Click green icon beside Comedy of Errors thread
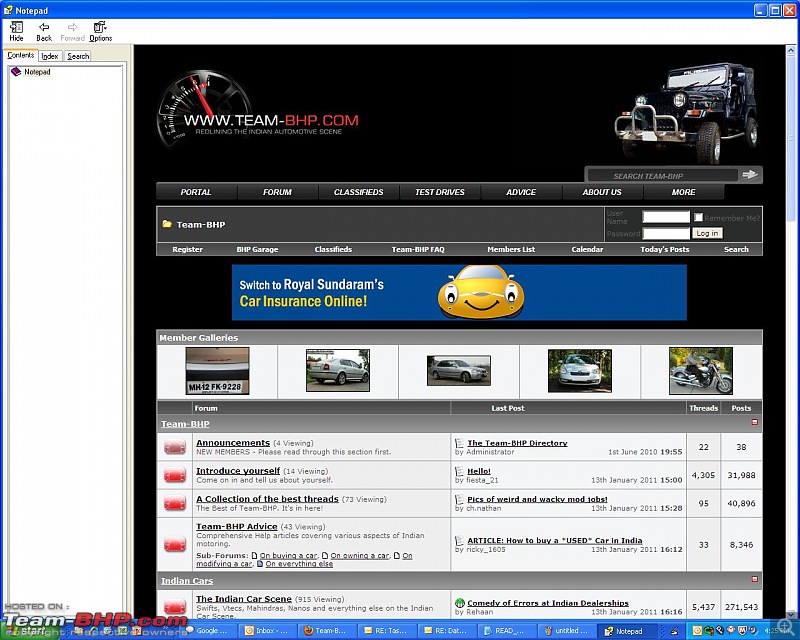This screenshot has height=640, width=800. (459, 603)
